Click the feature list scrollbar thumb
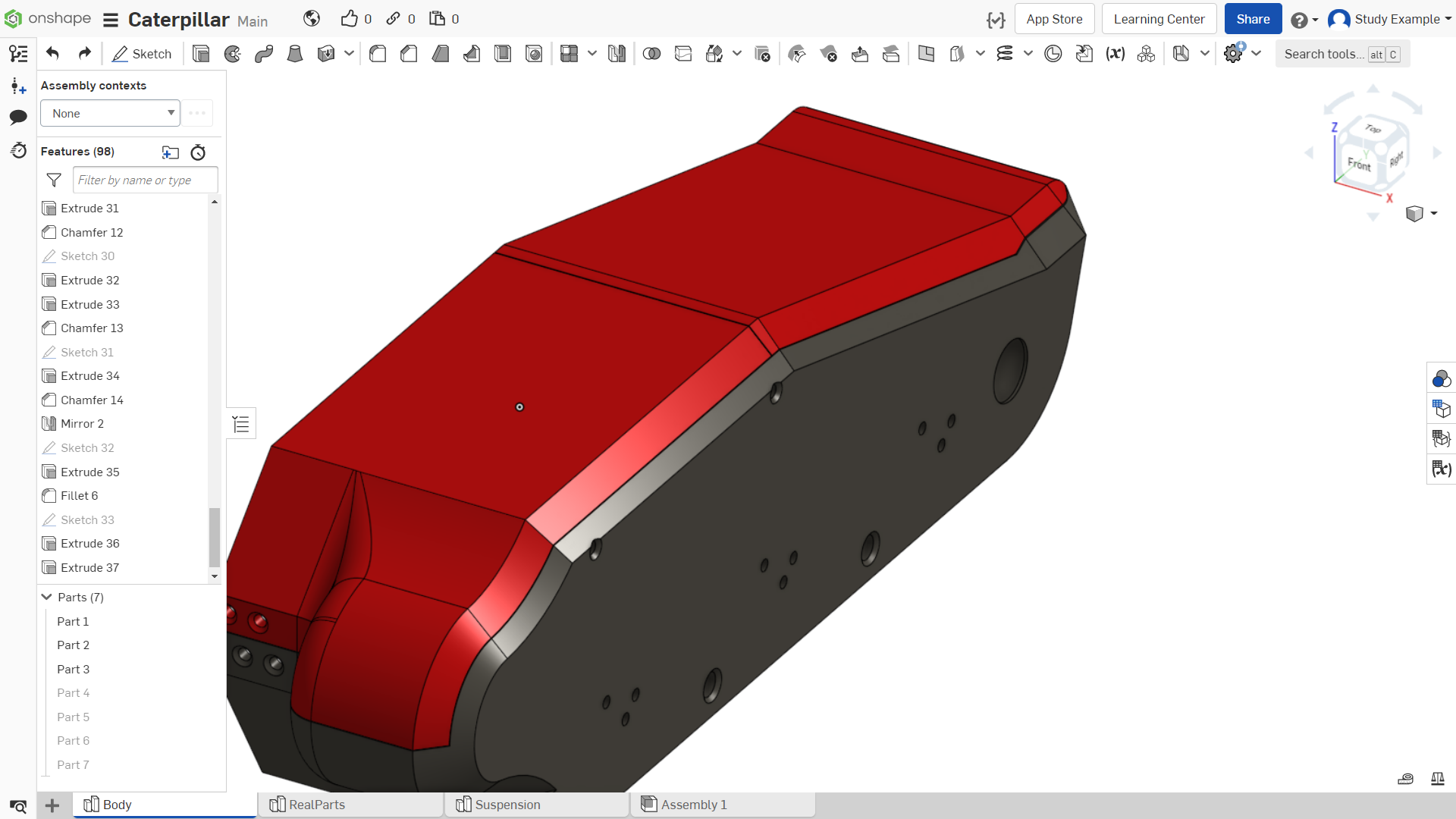Screen dimensions: 1456x819 (x=215, y=537)
